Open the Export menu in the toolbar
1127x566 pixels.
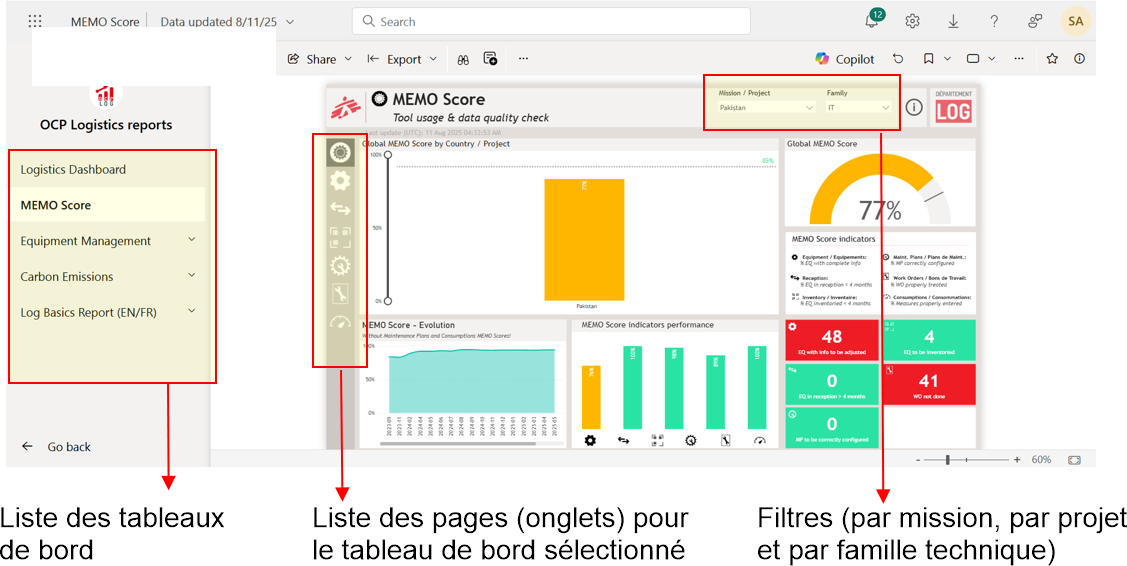(403, 59)
